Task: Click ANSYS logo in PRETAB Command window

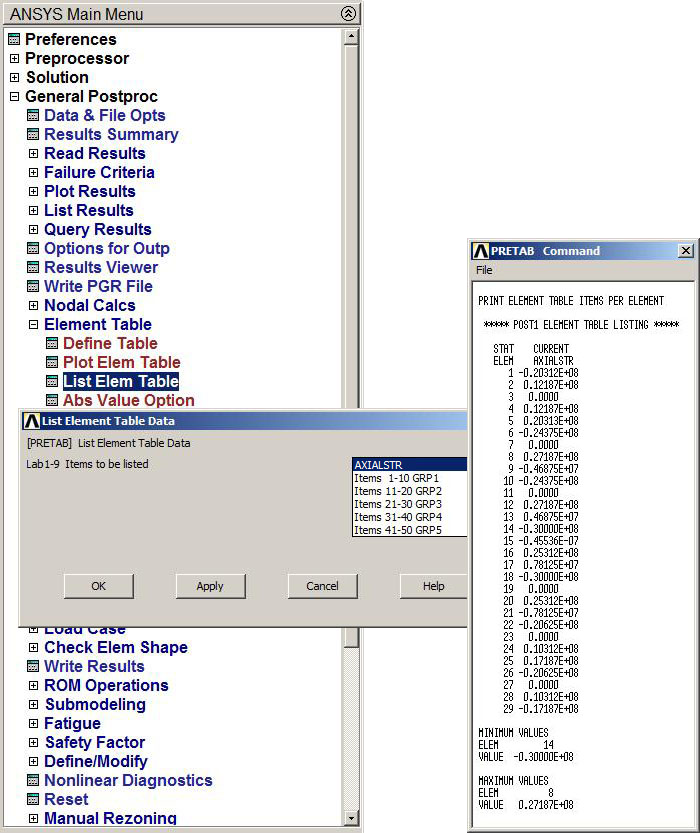Action: 481,251
